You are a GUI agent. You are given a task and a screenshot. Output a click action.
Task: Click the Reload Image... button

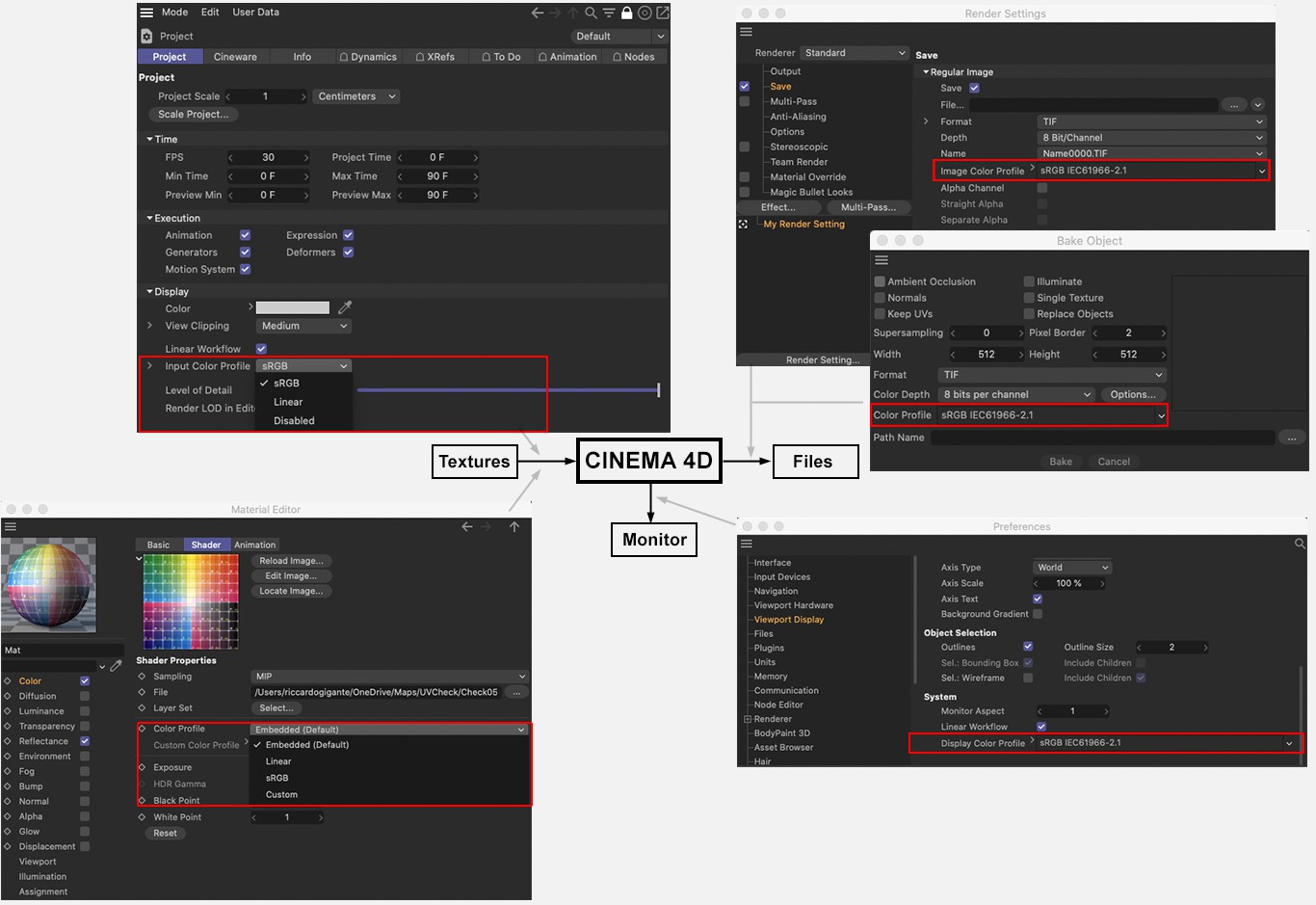pos(291,560)
